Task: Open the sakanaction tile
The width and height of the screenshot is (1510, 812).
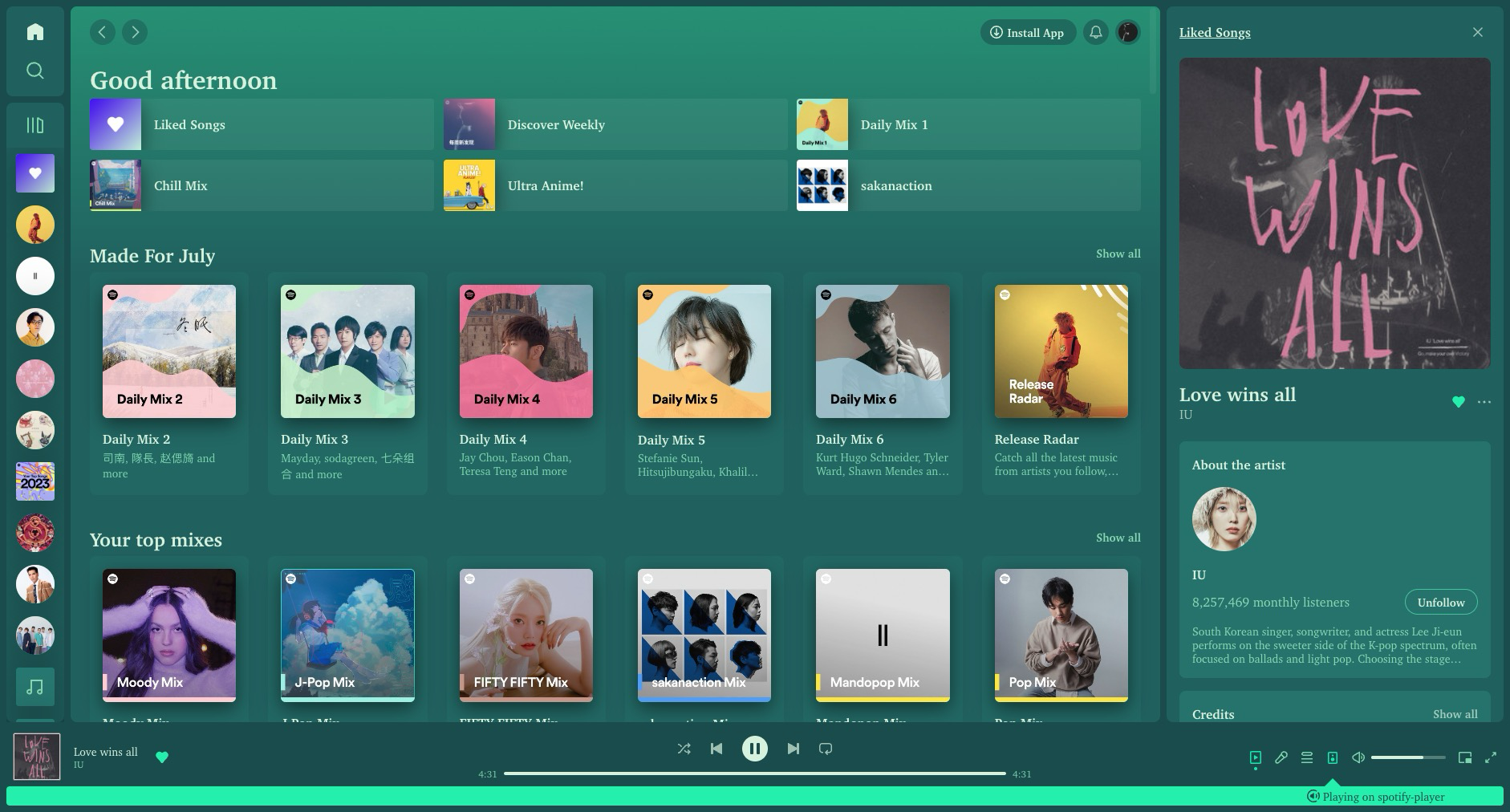Action: click(x=968, y=185)
